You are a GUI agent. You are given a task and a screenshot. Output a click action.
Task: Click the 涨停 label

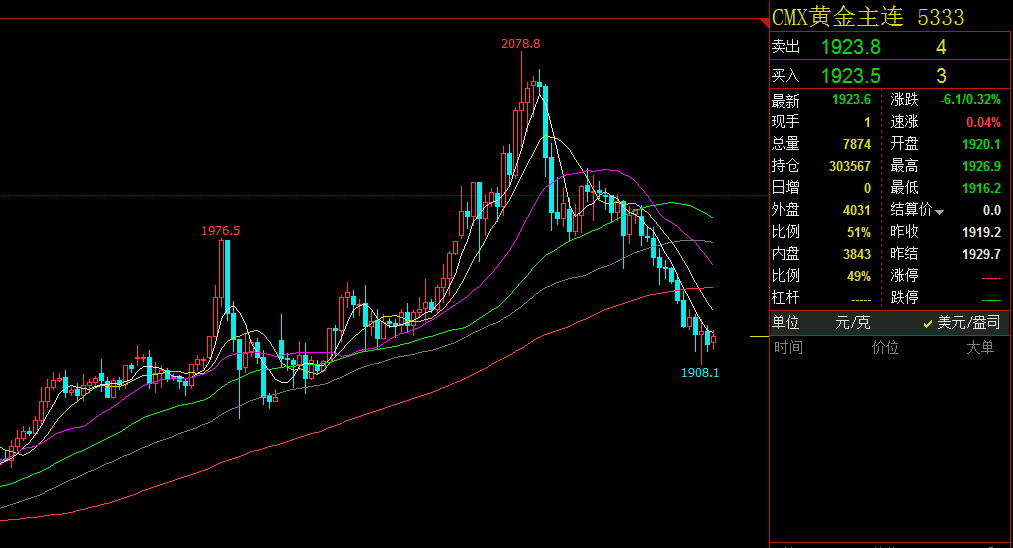pos(904,275)
